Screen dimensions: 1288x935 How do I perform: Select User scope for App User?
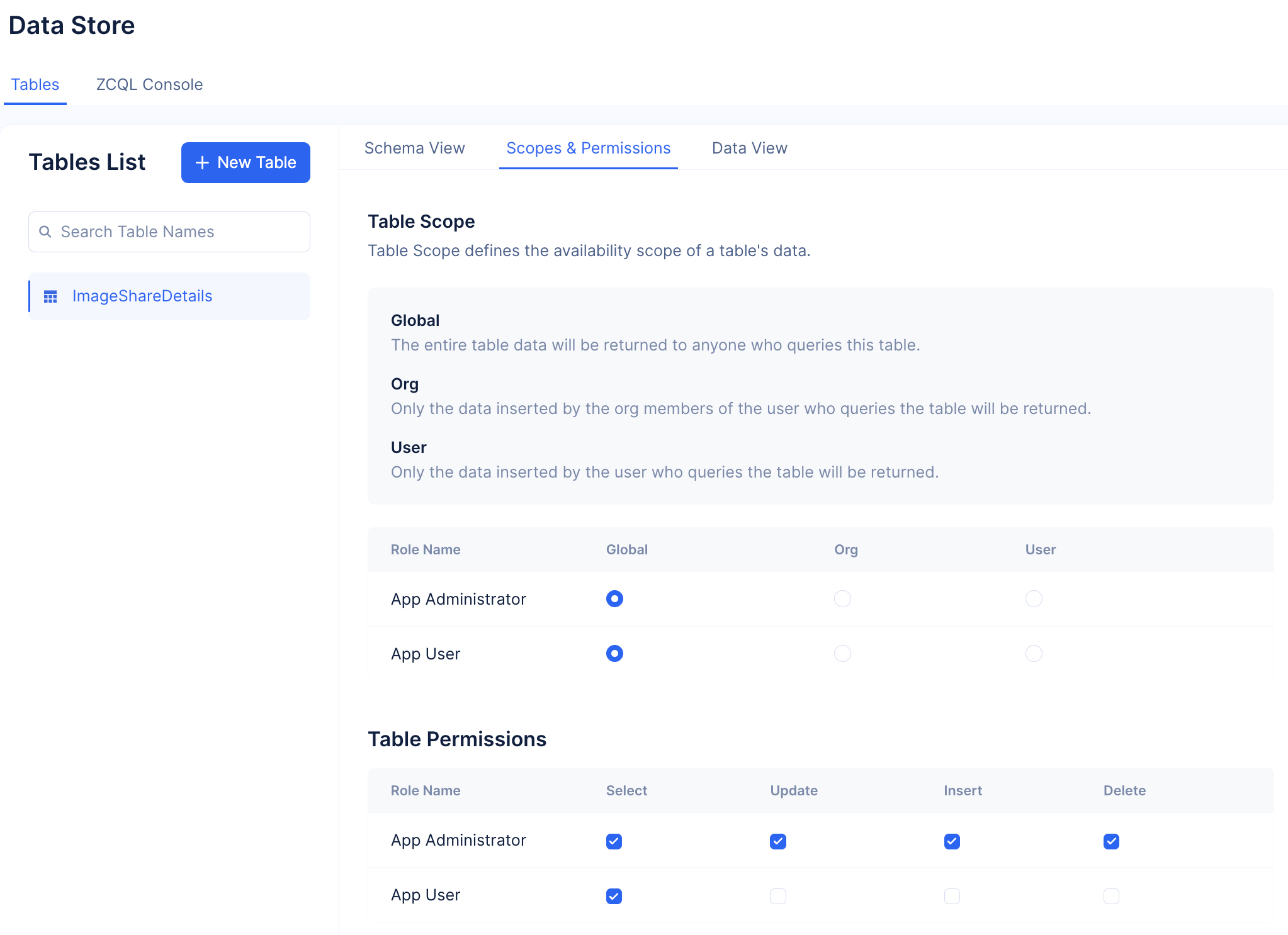click(x=1034, y=654)
